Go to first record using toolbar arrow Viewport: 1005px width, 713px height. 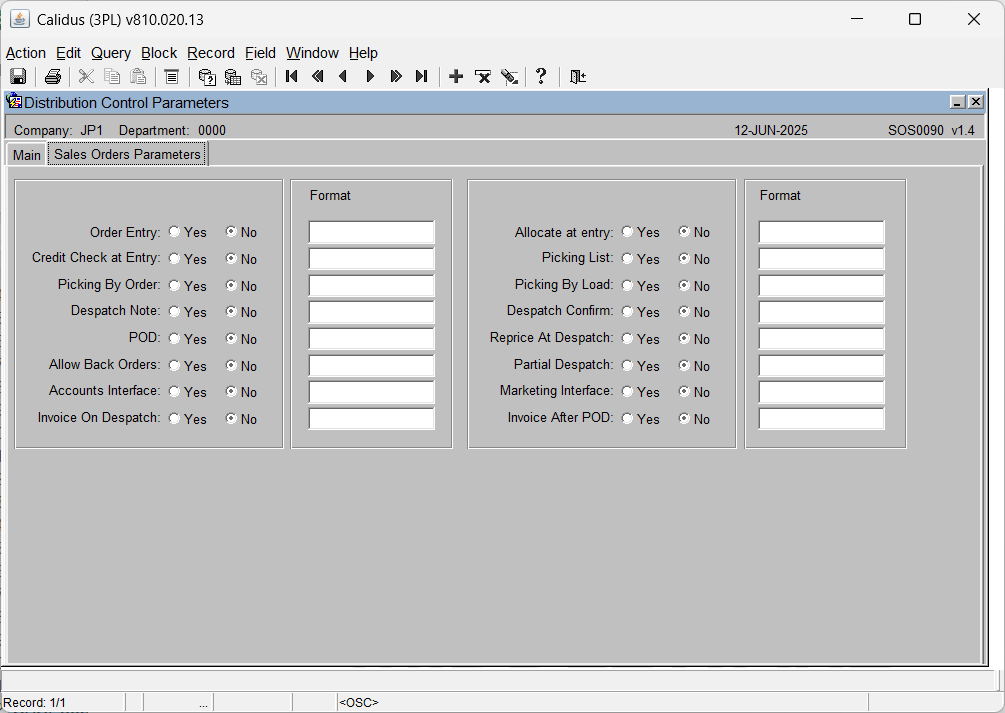[292, 76]
